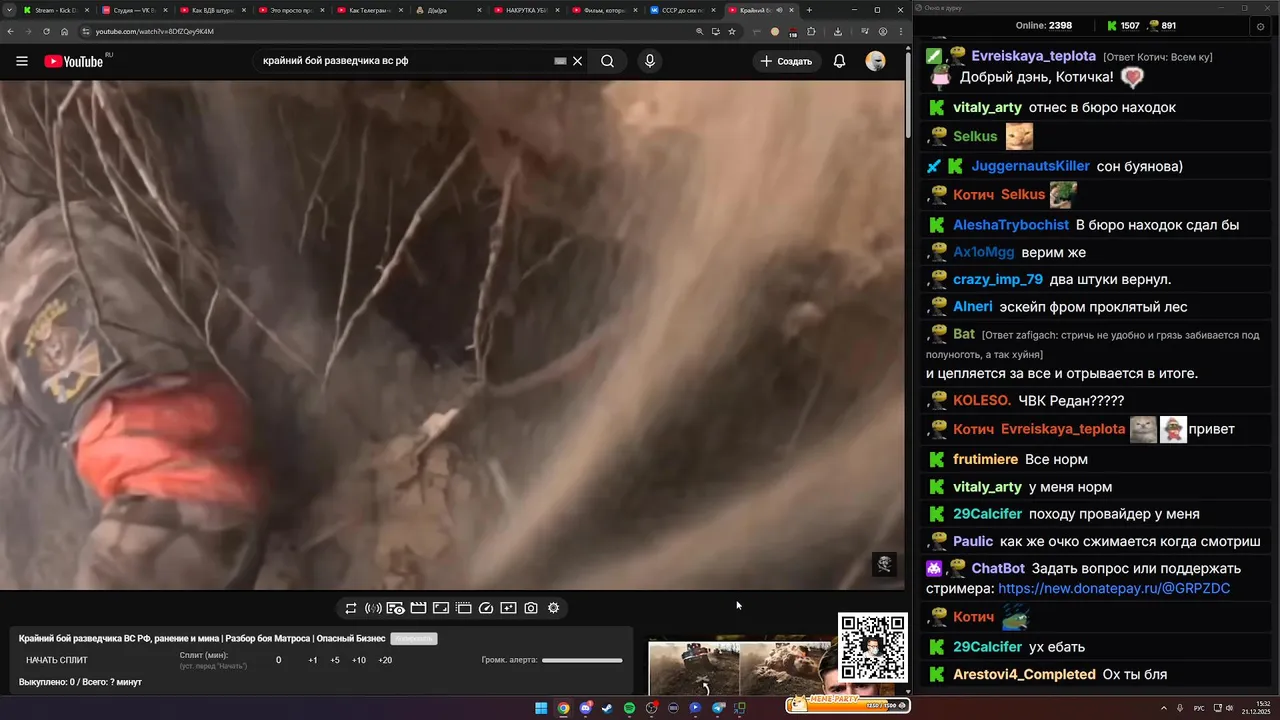Click the resize-player rectangle icon
The image size is (1280, 720).
pyautogui.click(x=441, y=608)
